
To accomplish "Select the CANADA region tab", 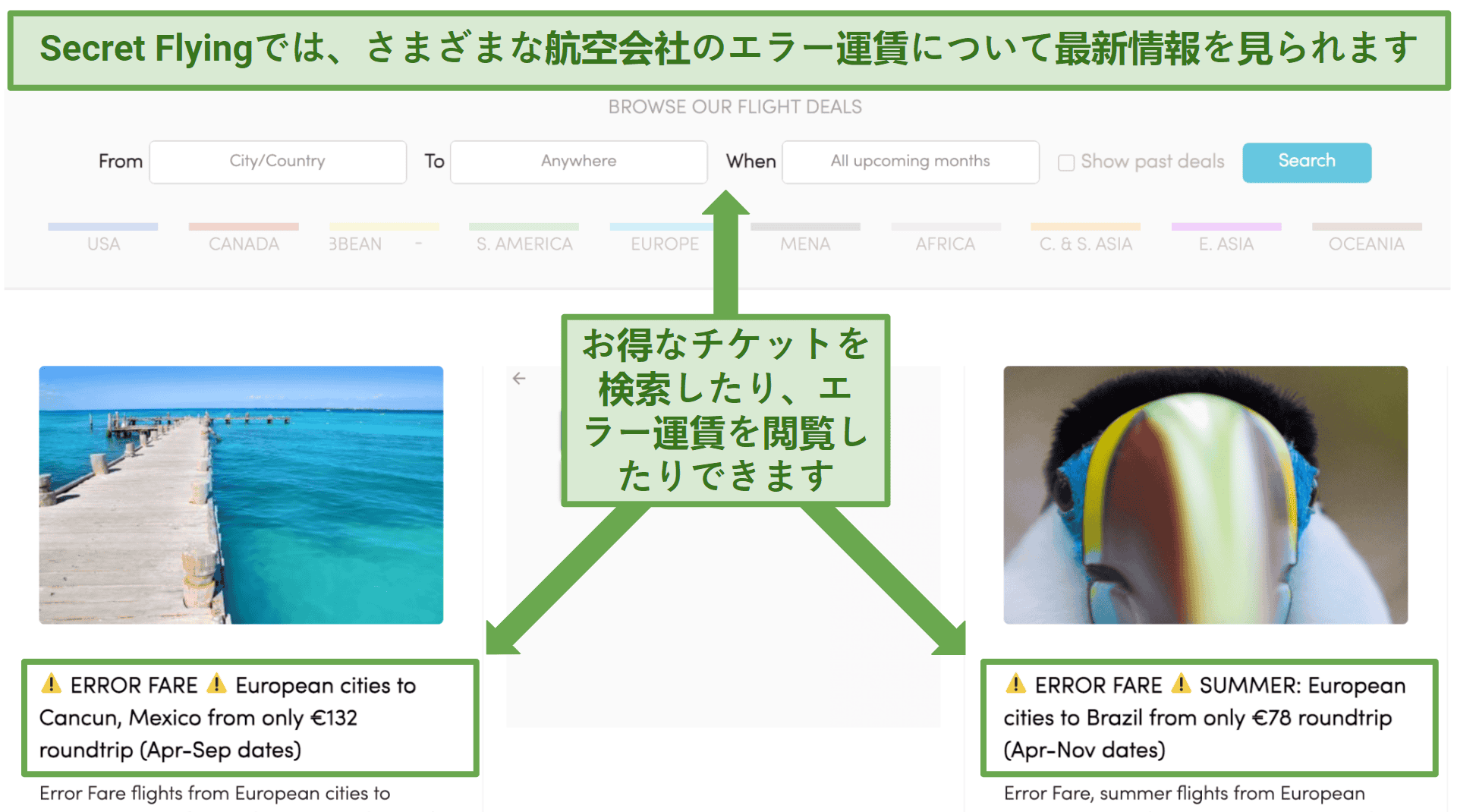I will 244,238.
